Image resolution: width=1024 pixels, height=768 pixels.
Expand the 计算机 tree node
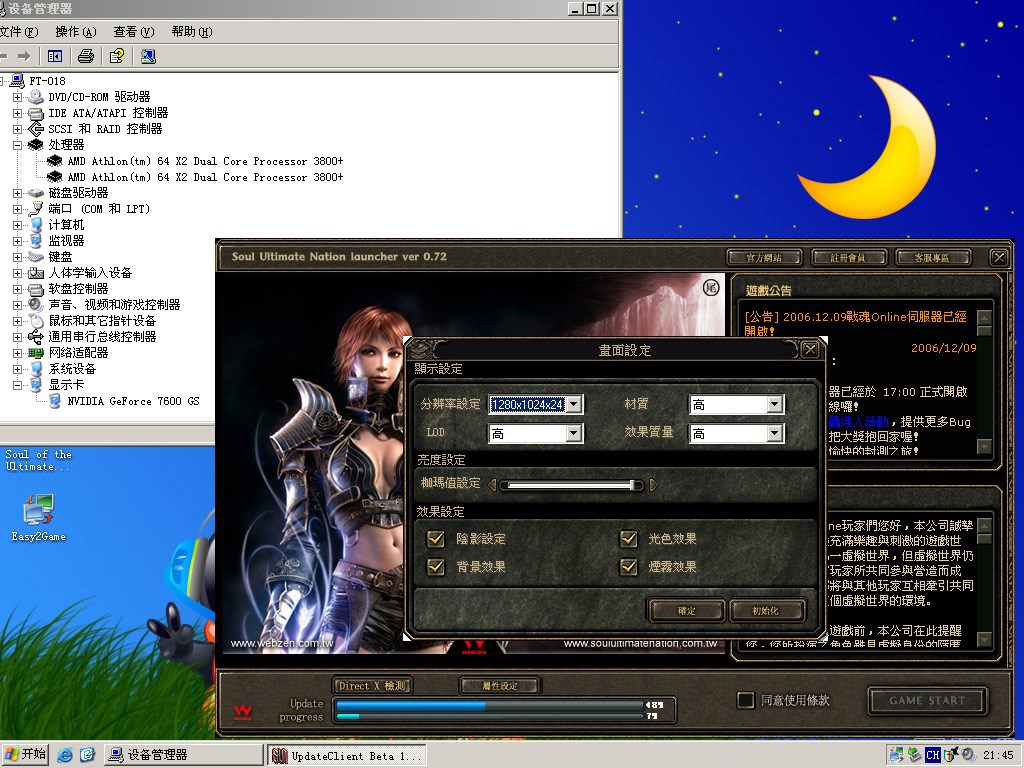click(x=18, y=225)
